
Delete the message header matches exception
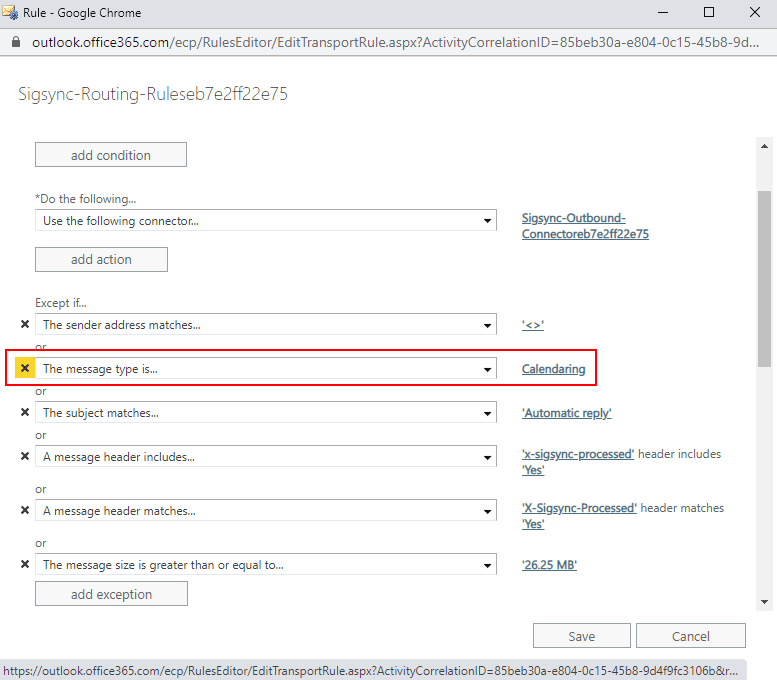[25, 510]
